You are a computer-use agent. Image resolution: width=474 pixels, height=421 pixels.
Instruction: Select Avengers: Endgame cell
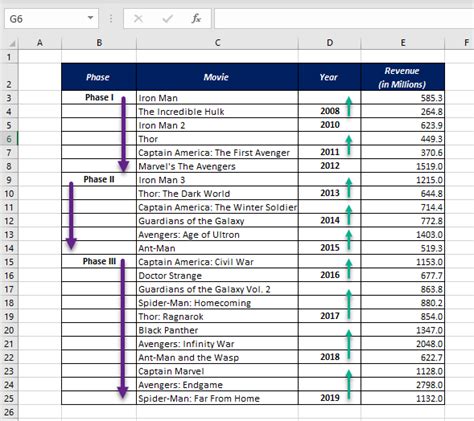coord(217,385)
